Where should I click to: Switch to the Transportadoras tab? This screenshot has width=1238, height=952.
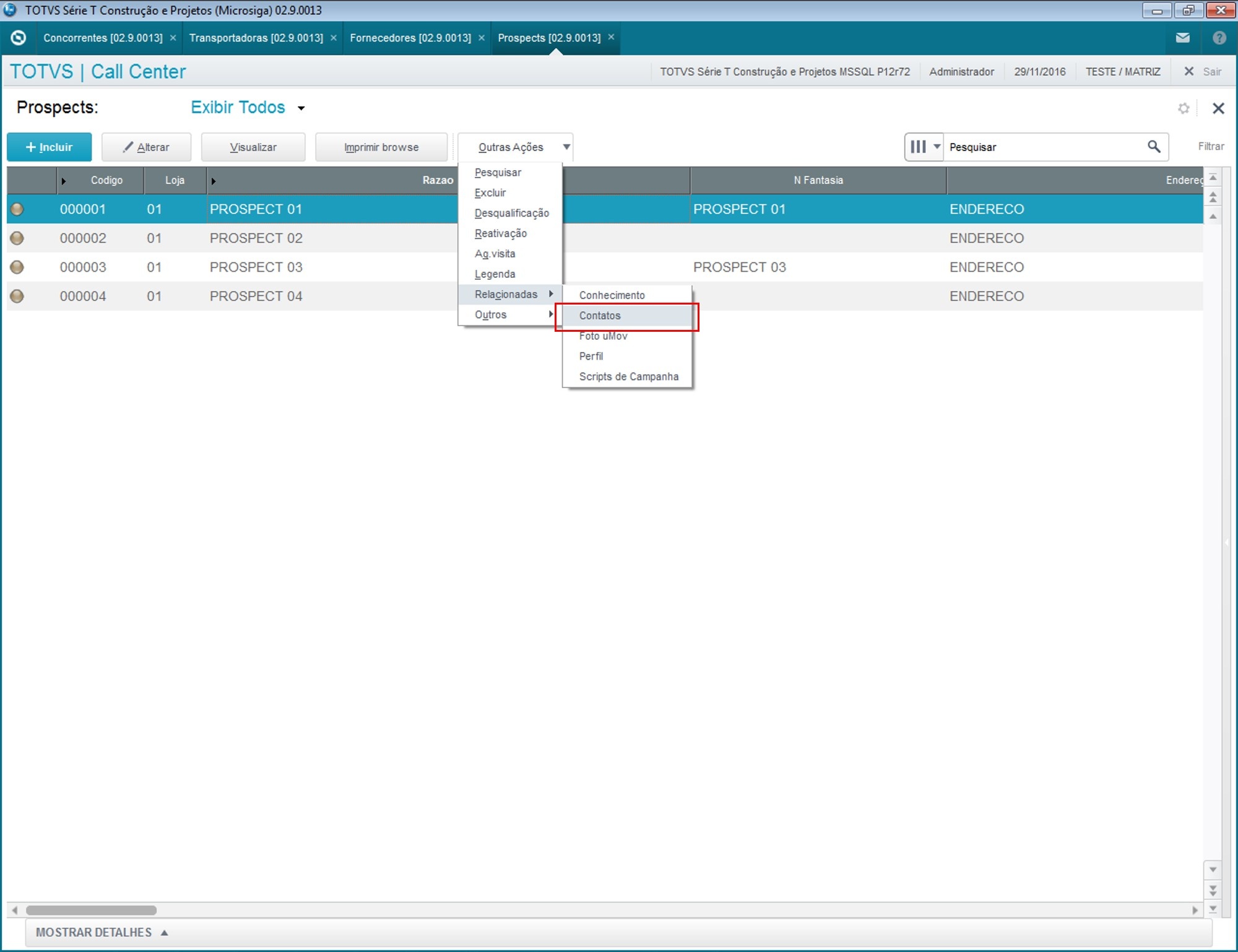tap(256, 38)
